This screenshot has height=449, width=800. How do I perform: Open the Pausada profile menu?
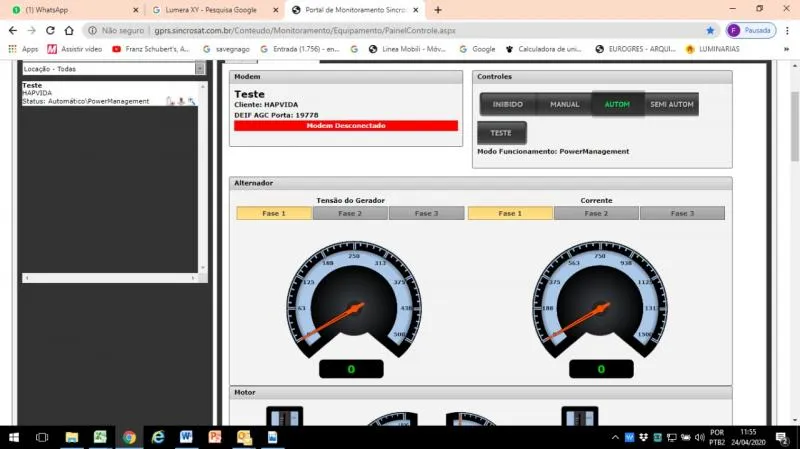[749, 30]
